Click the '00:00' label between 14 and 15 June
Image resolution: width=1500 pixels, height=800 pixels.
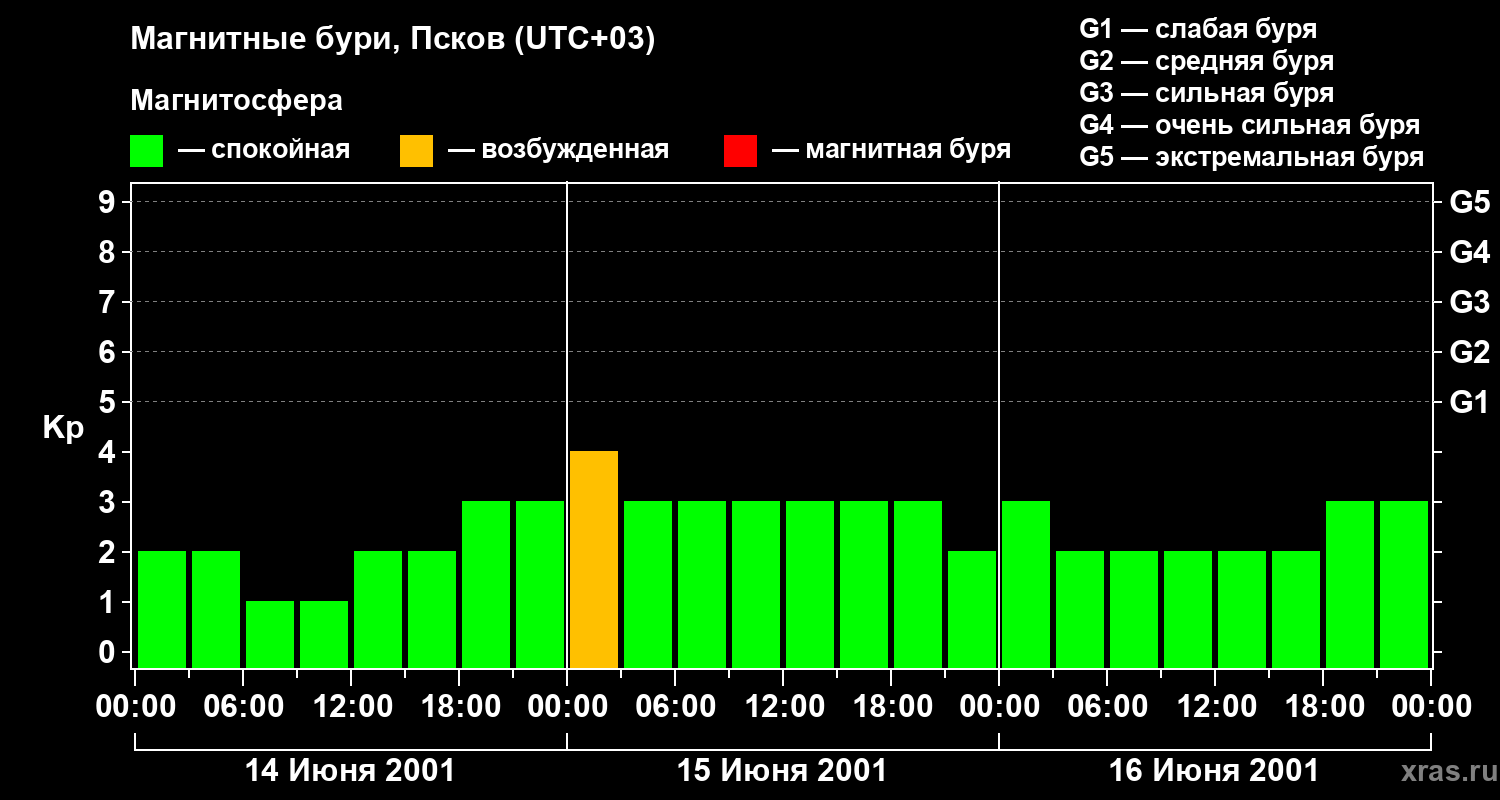point(567,707)
